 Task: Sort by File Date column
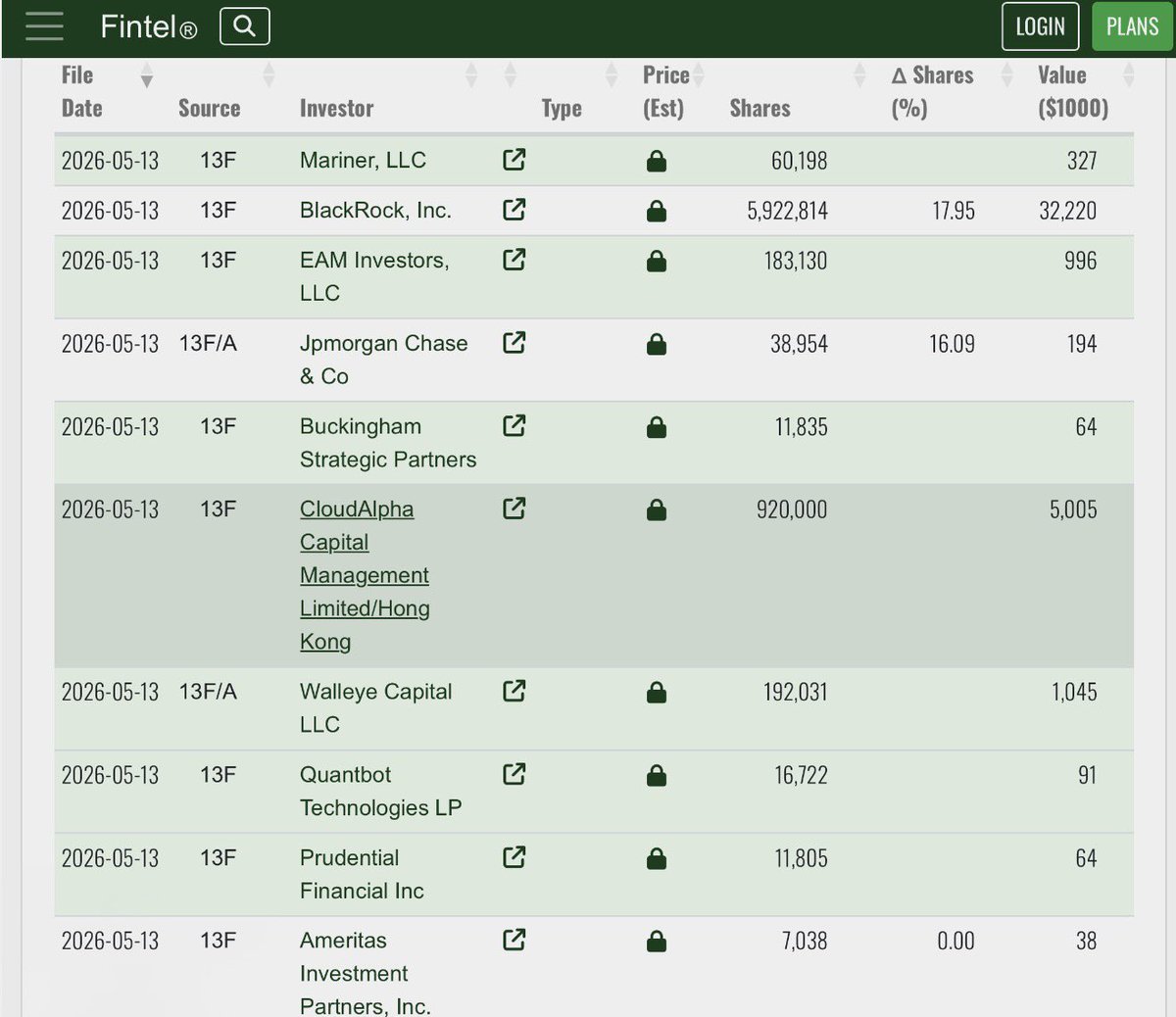pyautogui.click(x=147, y=75)
